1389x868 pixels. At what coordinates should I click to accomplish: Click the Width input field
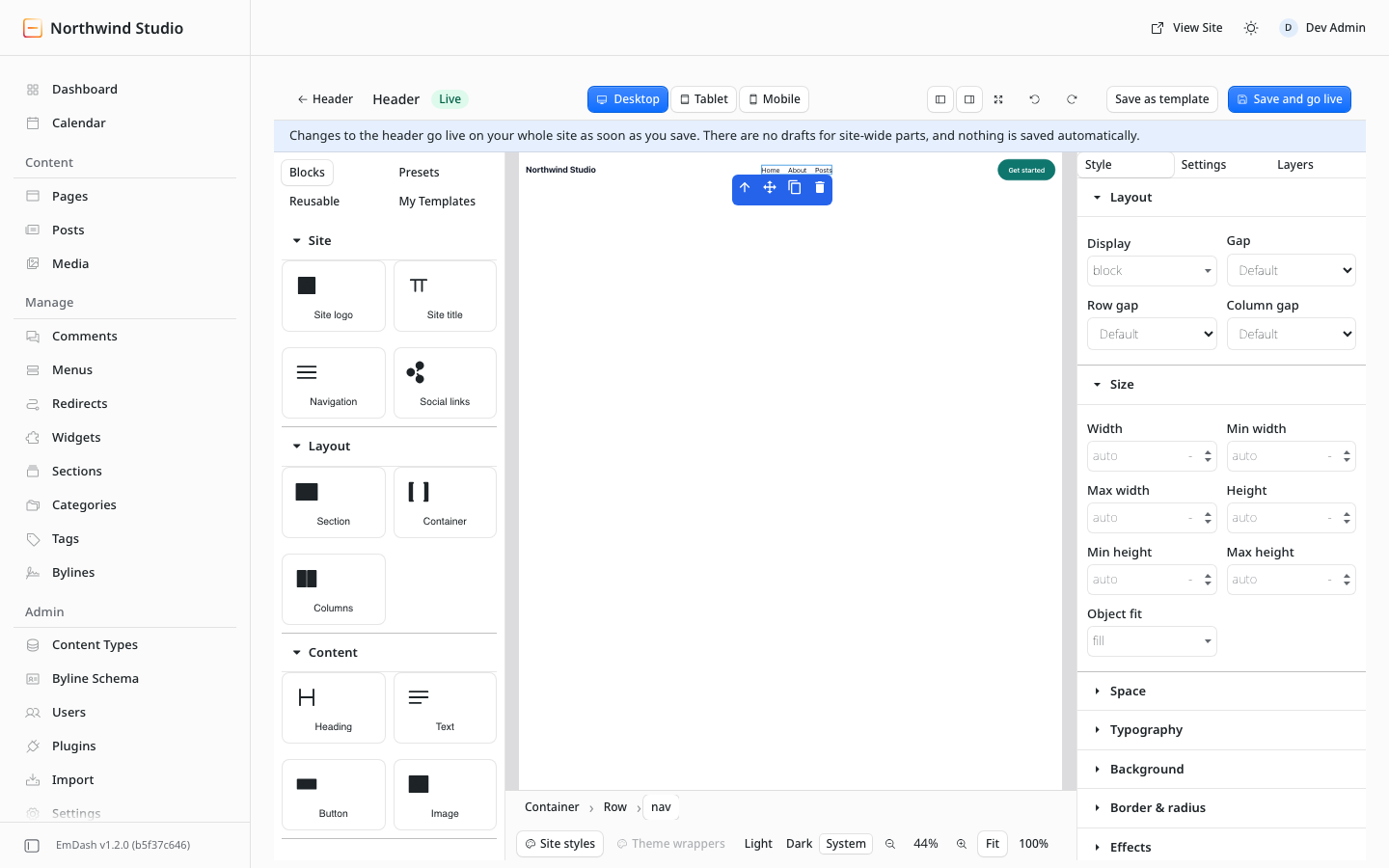click(x=1152, y=456)
